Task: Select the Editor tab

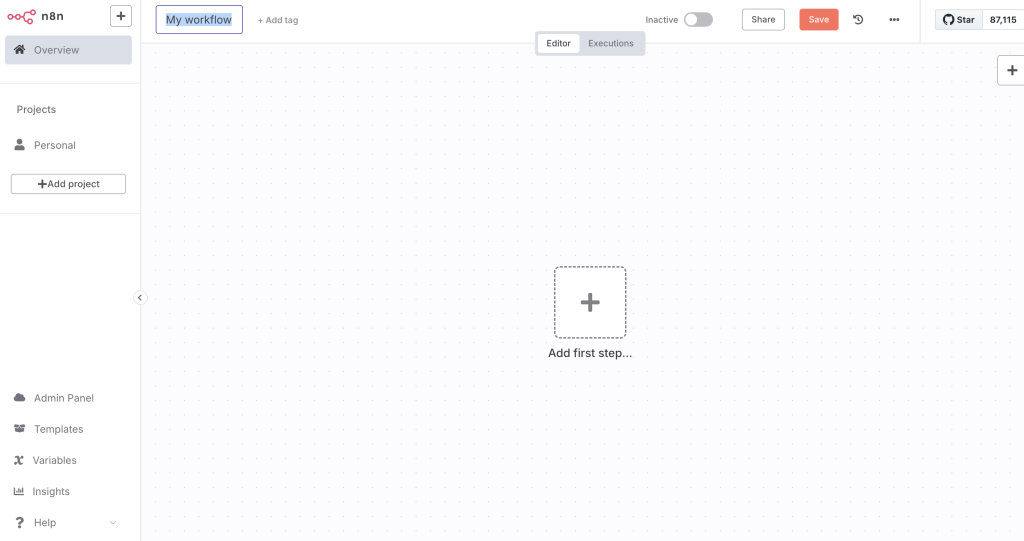Action: (558, 44)
